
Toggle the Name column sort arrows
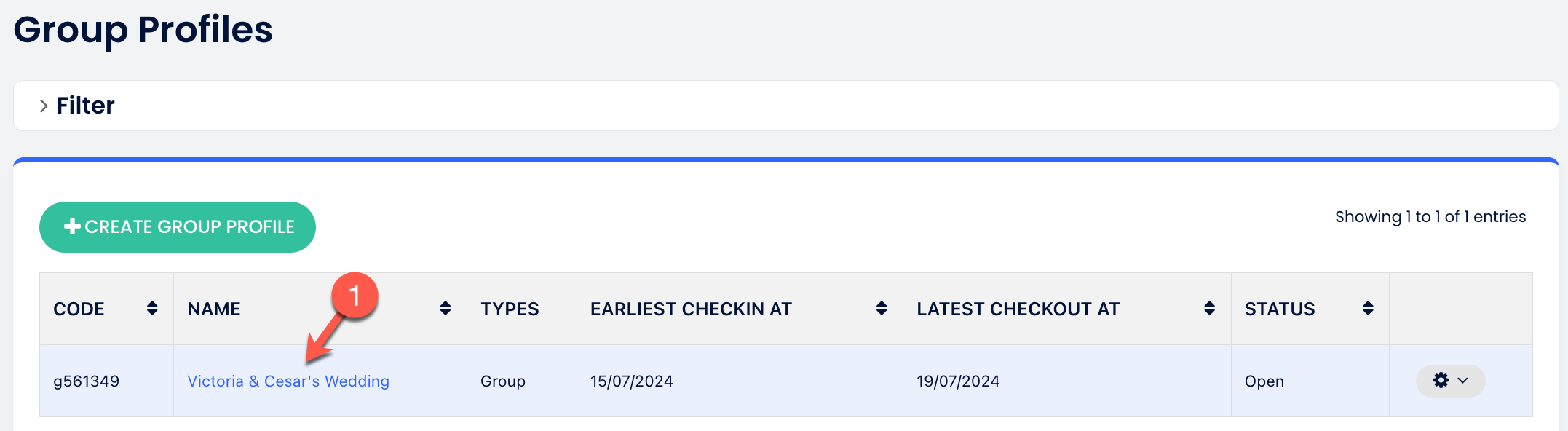(446, 309)
